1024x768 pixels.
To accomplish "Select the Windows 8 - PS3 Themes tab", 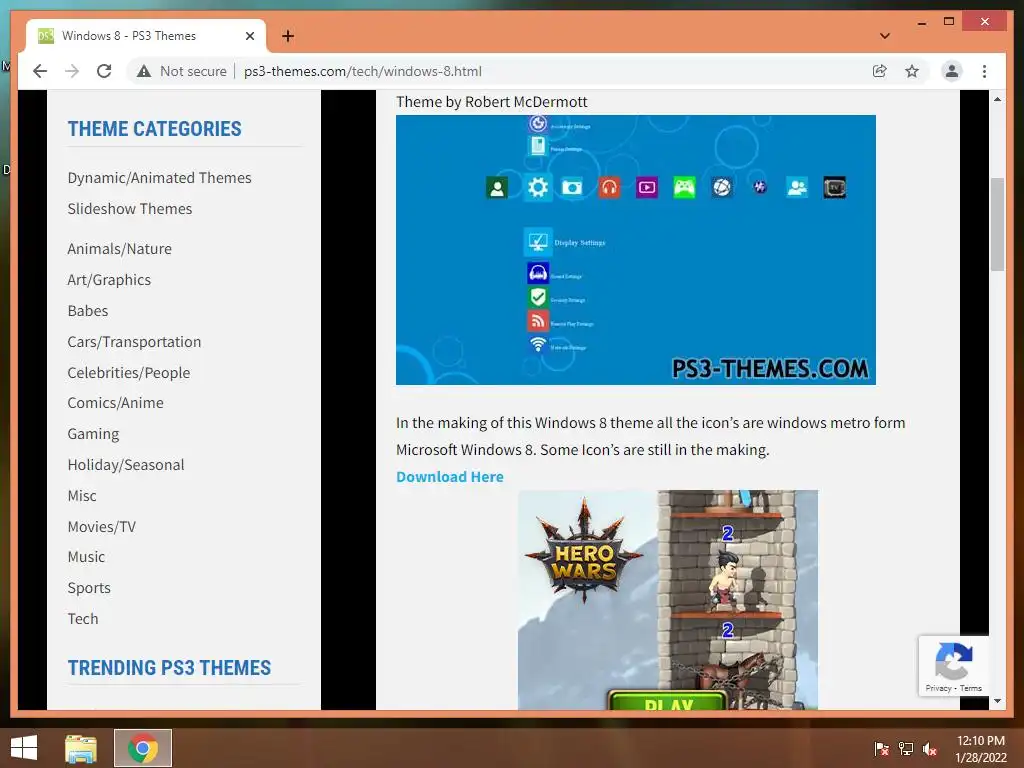I will [x=146, y=36].
